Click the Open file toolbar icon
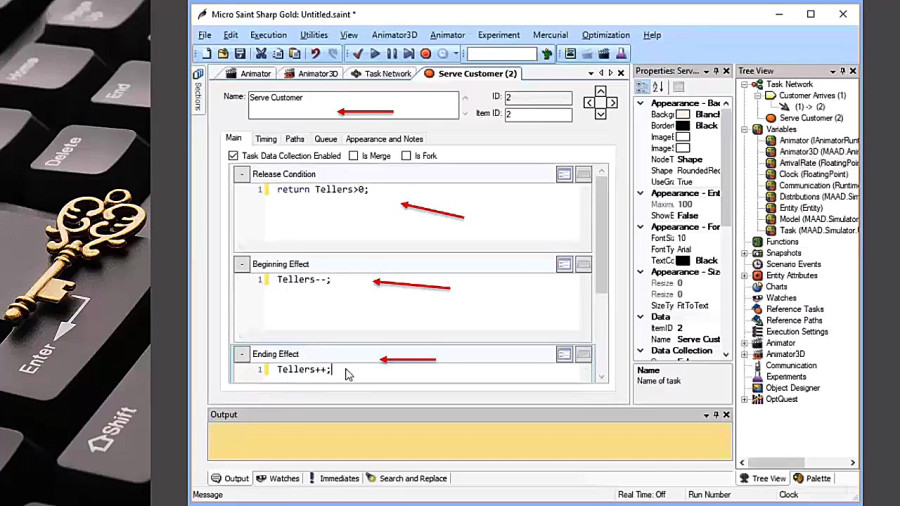Viewport: 900px width, 506px height. (x=223, y=54)
